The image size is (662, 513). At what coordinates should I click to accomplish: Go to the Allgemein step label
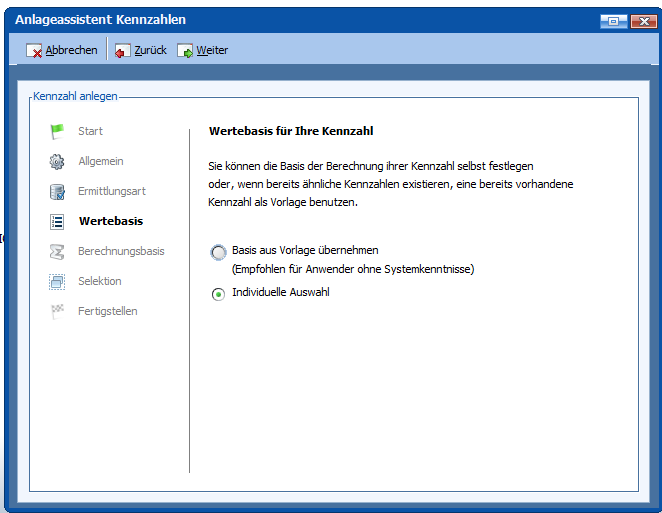click(x=101, y=161)
